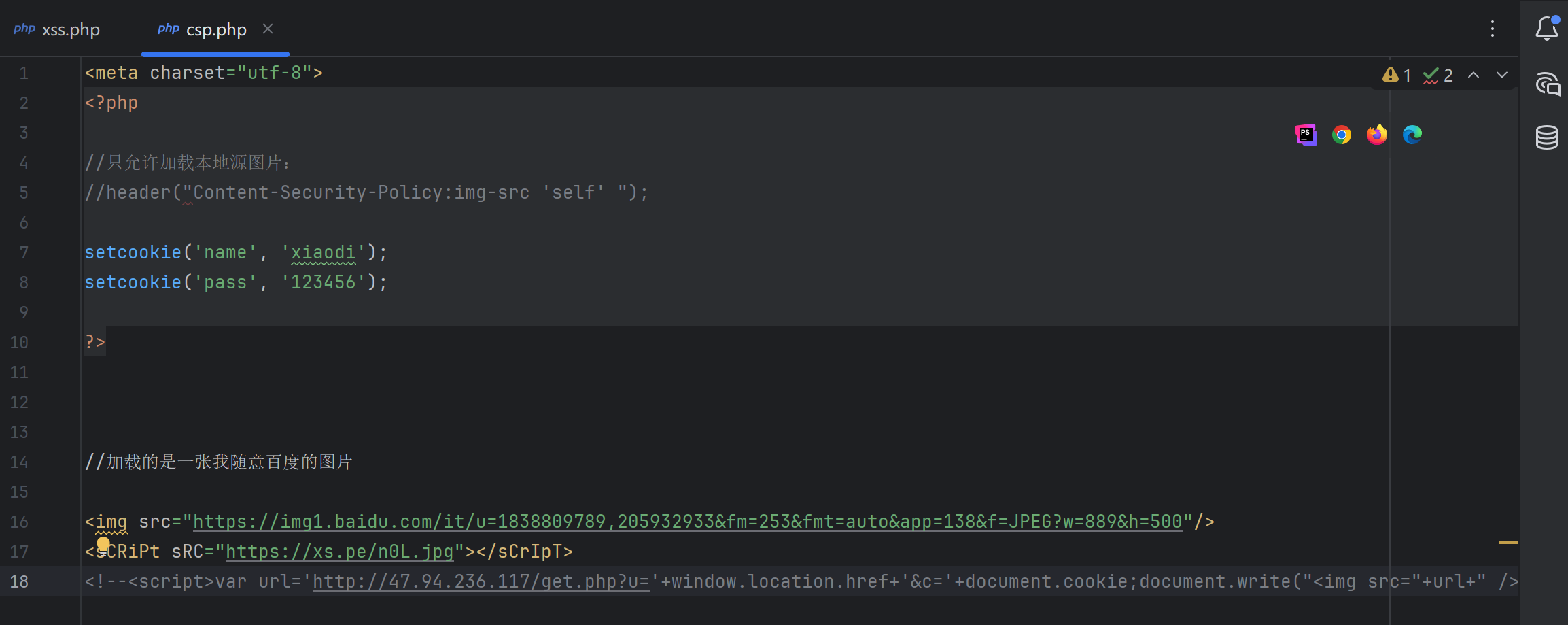Open the https://xs.pe/n0L.jpg link
1568x625 pixels.
(x=339, y=552)
